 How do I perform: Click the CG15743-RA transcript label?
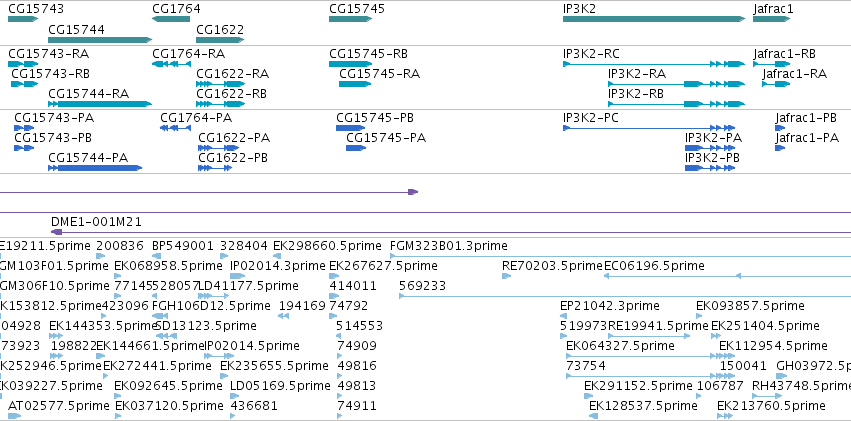click(x=49, y=54)
